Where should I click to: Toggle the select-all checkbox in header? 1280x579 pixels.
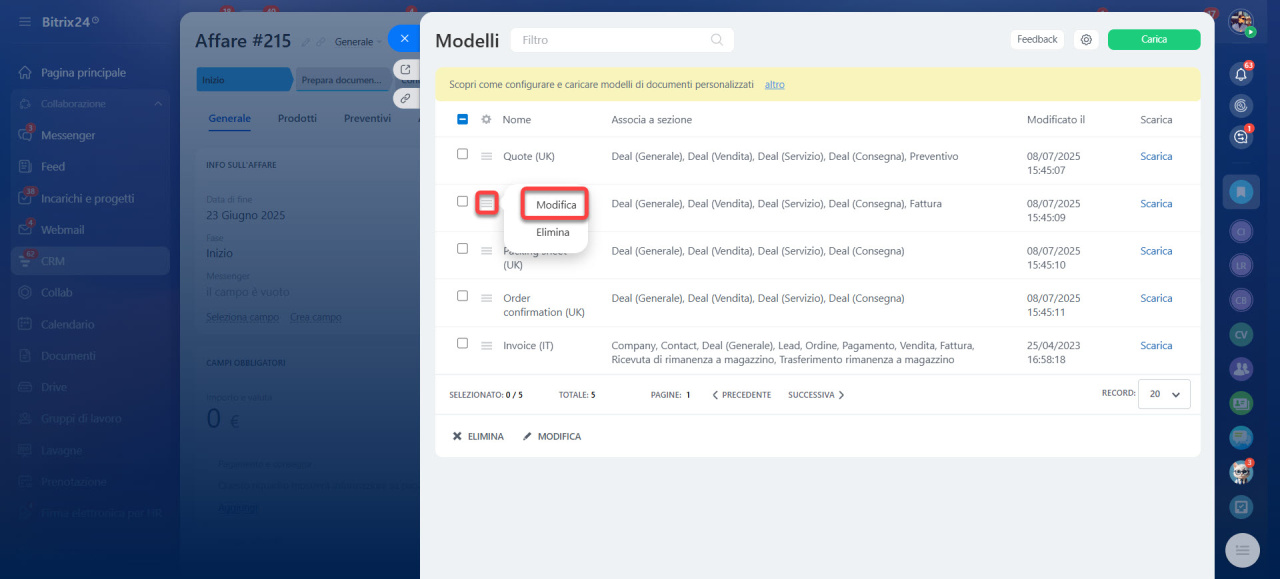462,119
